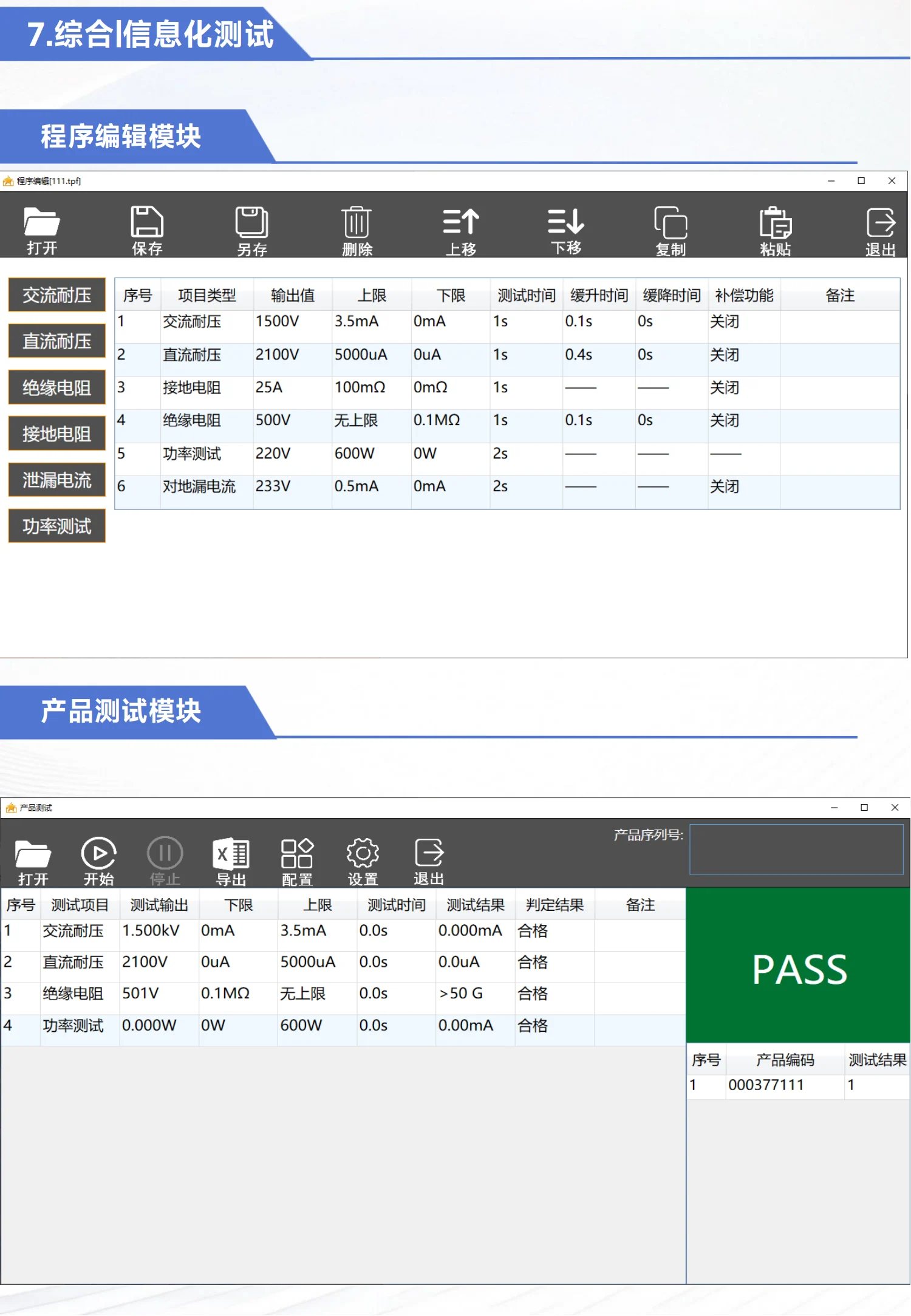Add a DC withstand step via 直流耐压 button
Screen dimensions: 911x1316
point(56,341)
